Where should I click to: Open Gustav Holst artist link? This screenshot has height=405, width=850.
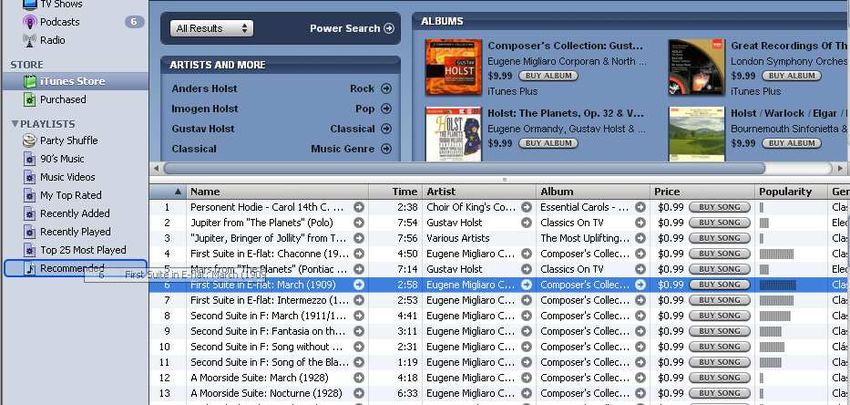(203, 129)
